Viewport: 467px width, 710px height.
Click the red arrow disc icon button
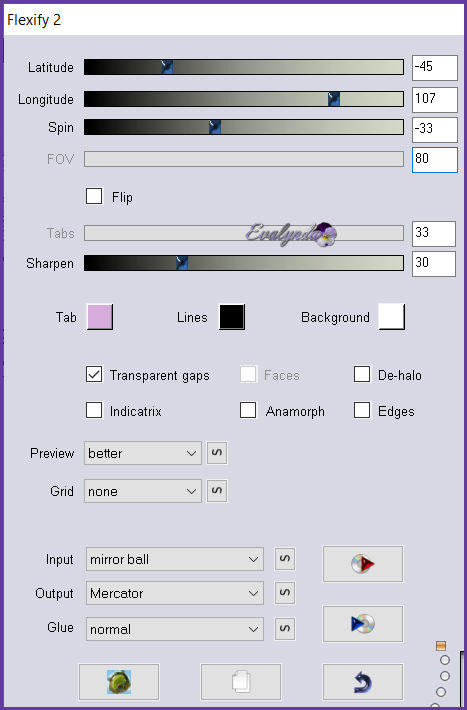click(x=362, y=564)
